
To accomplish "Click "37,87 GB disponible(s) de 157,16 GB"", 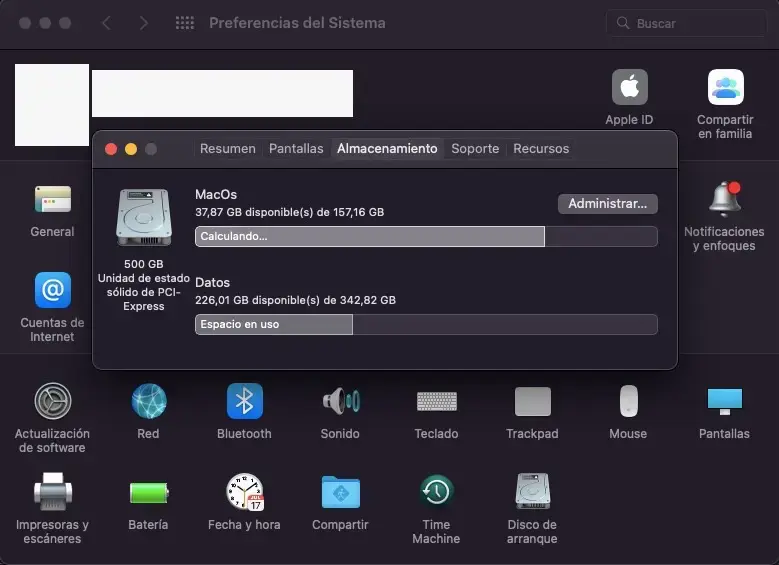I will [x=290, y=212].
